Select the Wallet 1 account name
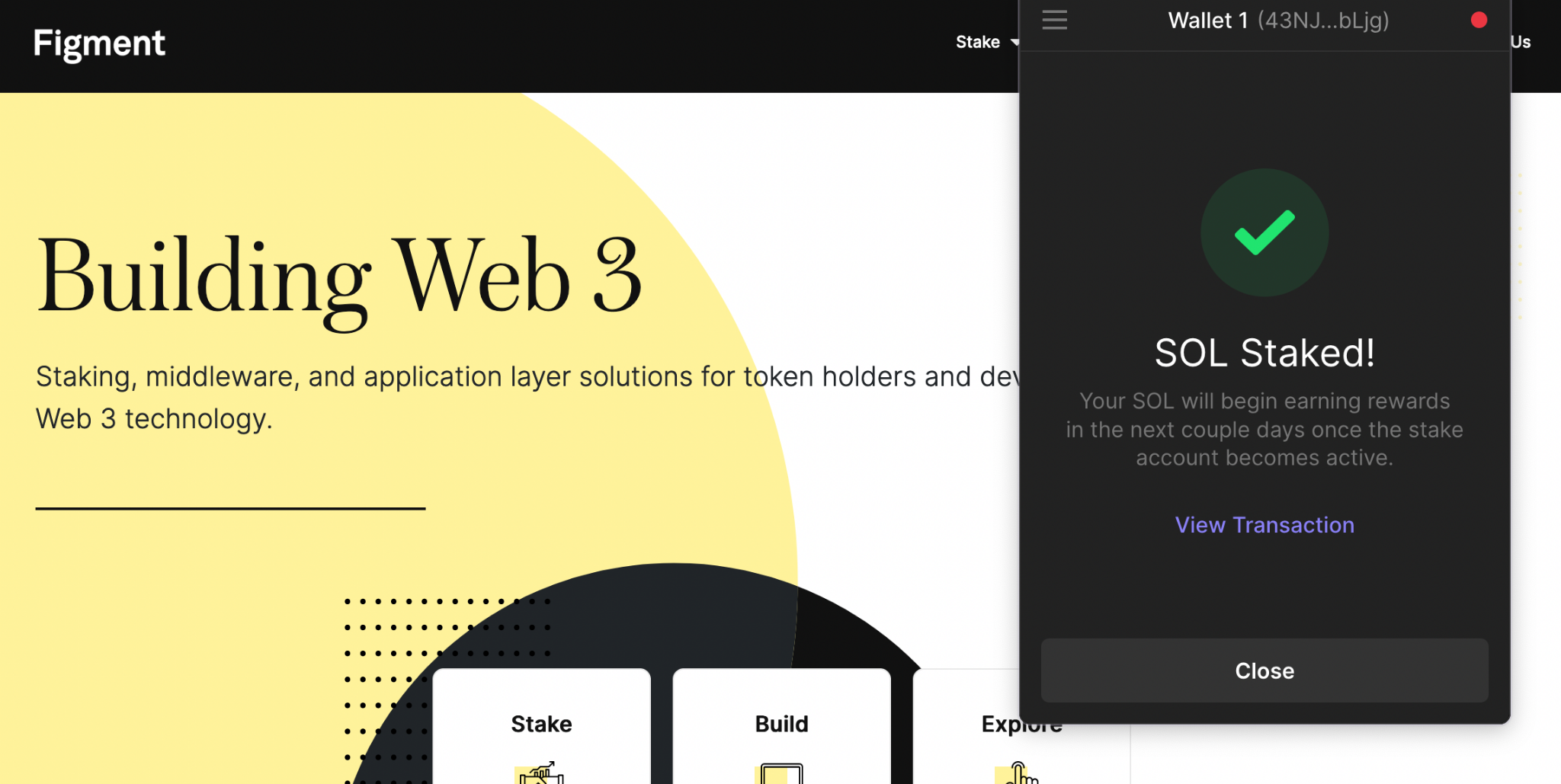The height and width of the screenshot is (784, 1561). click(1208, 21)
